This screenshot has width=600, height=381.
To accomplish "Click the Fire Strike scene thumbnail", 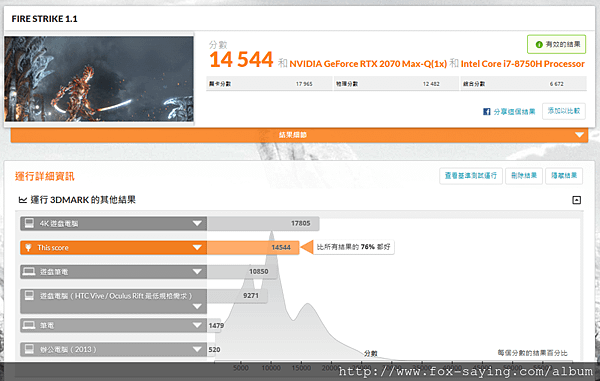I will [x=99, y=79].
